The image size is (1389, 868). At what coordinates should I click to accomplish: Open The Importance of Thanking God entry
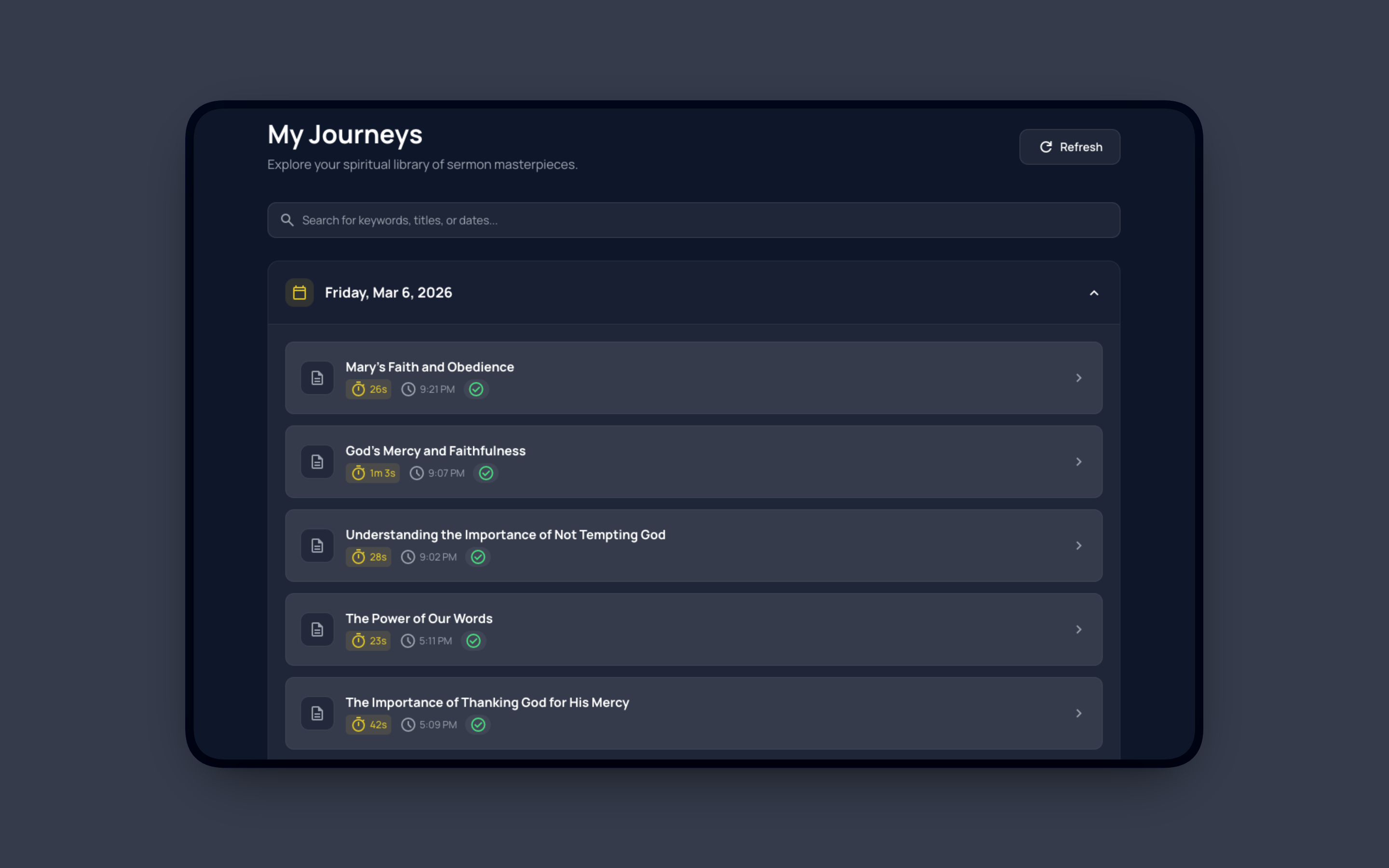pos(487,702)
